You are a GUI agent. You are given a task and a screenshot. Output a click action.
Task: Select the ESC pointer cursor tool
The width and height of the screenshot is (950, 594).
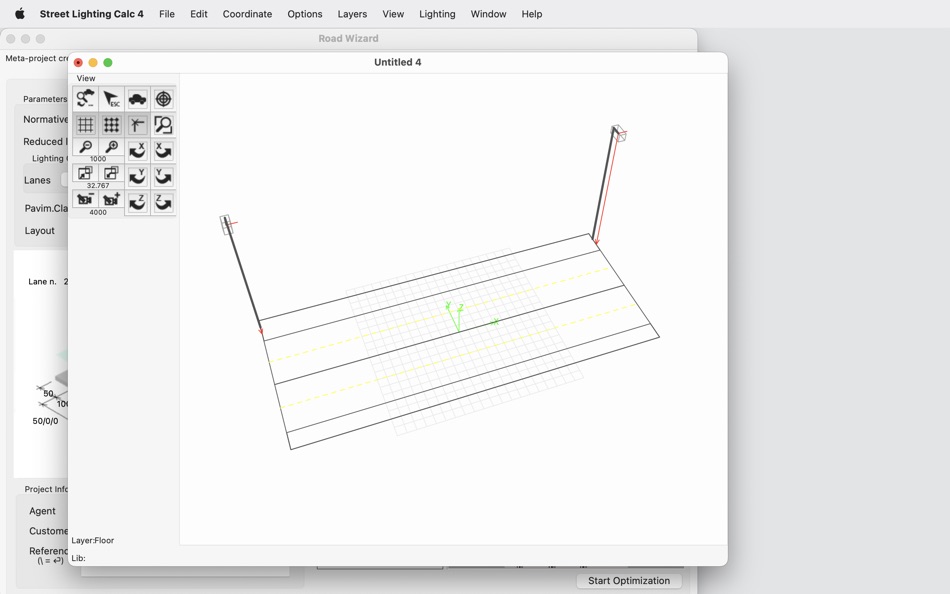point(111,98)
